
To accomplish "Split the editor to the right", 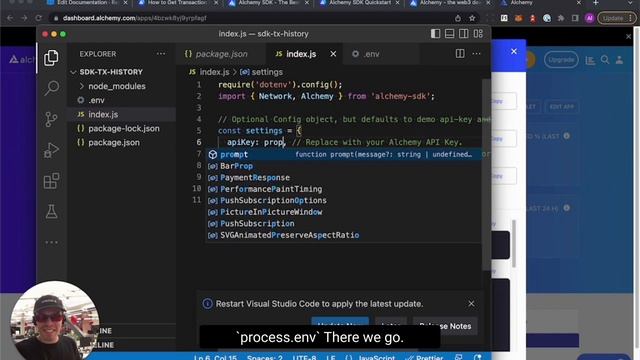I will click(460, 53).
